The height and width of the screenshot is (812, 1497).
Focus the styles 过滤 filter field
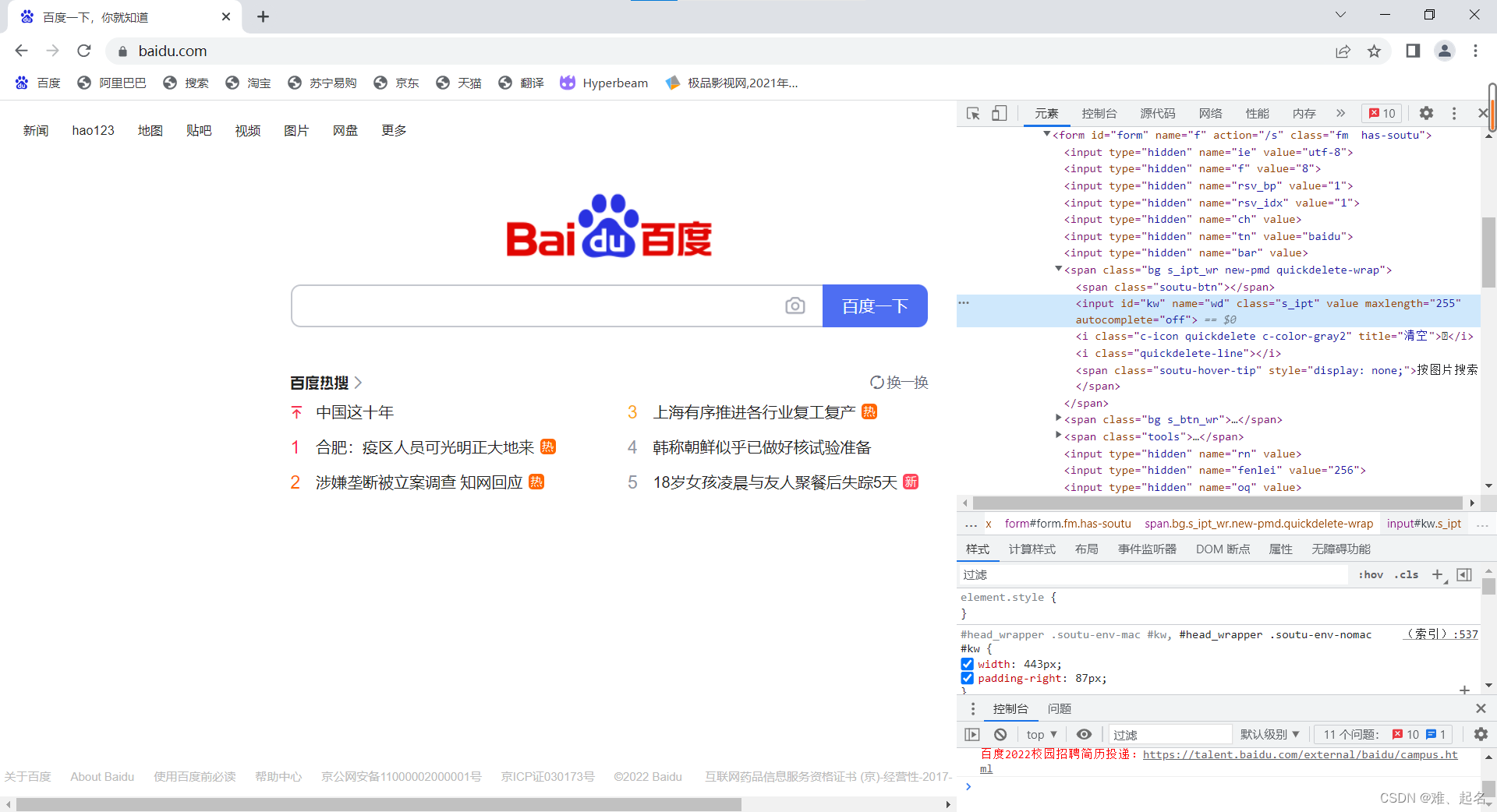coord(1152,574)
